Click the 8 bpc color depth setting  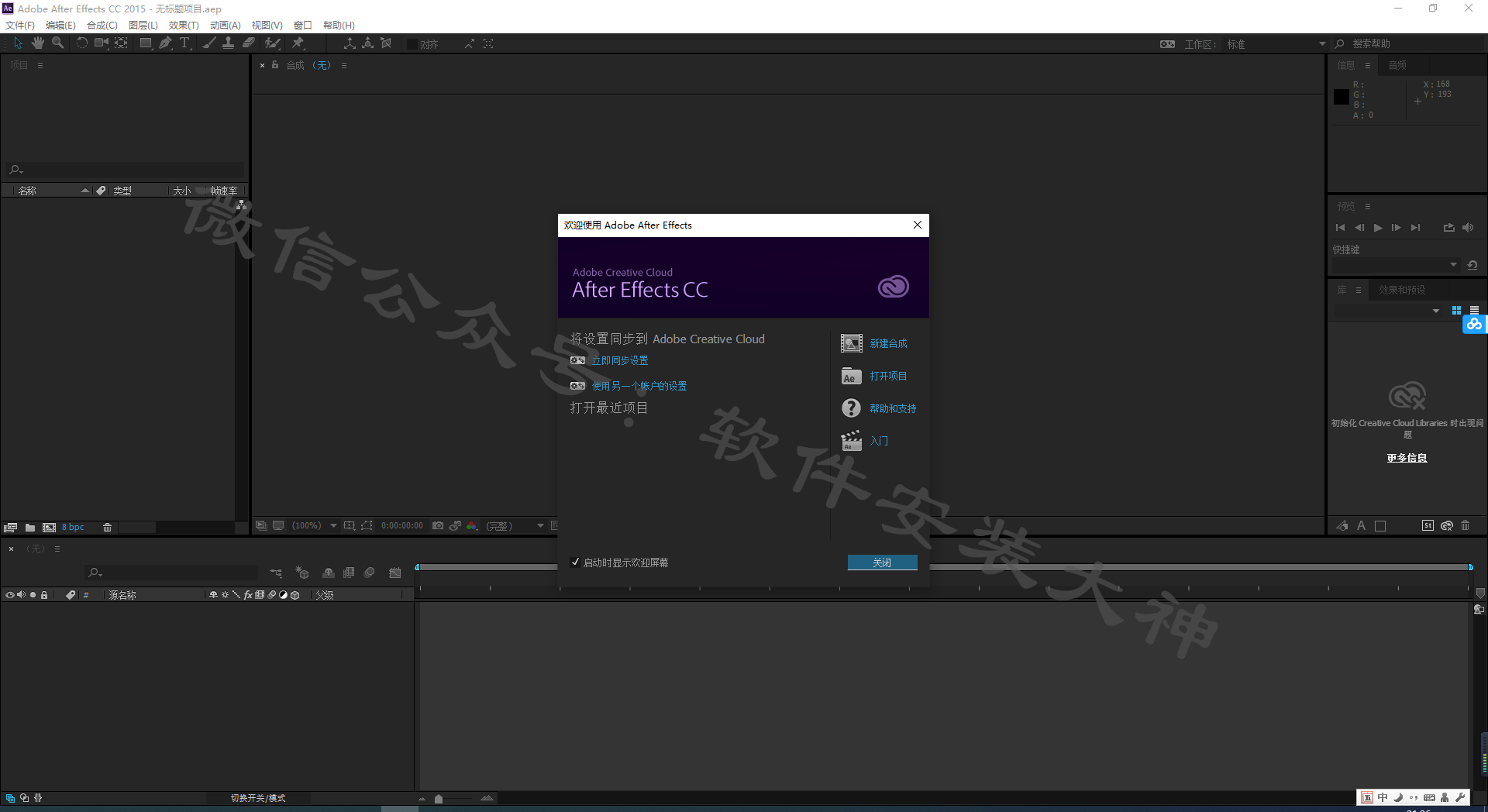click(73, 527)
